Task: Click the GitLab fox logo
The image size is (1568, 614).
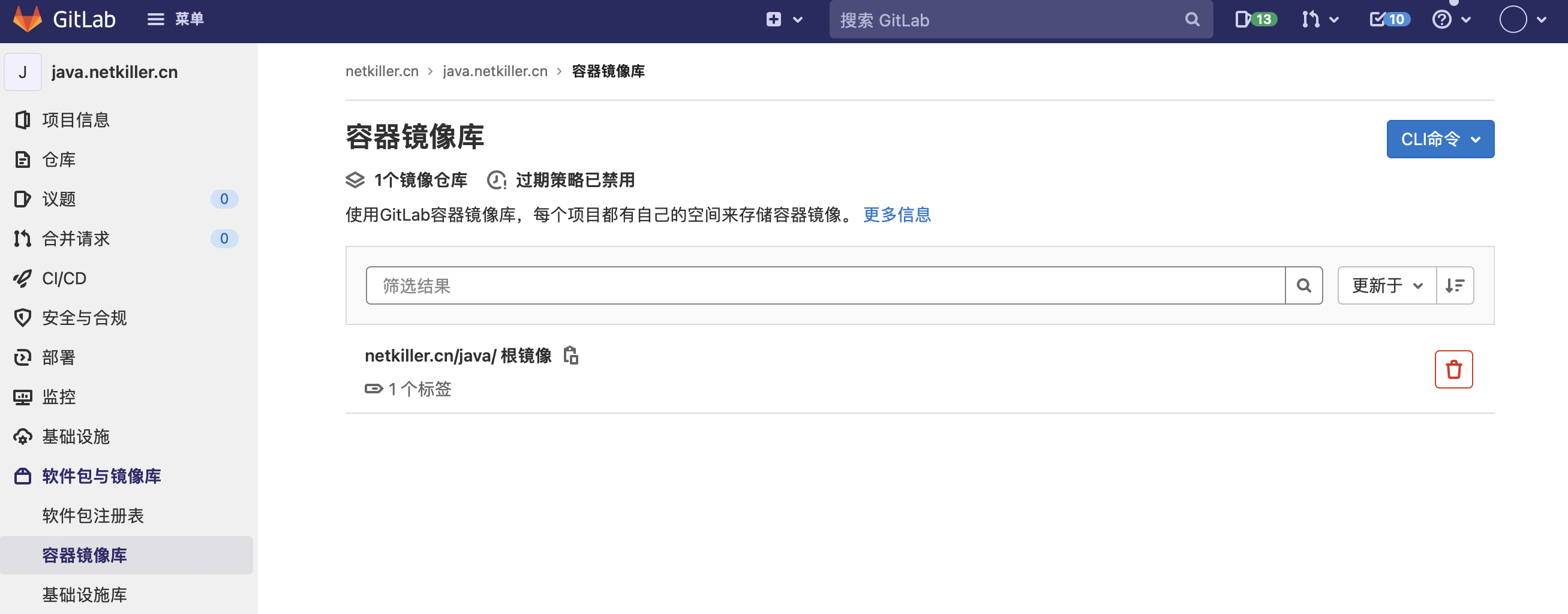Action: click(28, 19)
